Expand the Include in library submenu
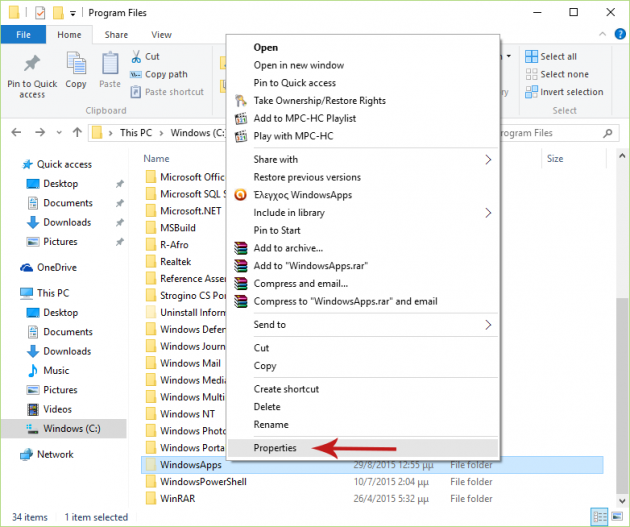The image size is (630, 527). pyautogui.click(x=364, y=212)
